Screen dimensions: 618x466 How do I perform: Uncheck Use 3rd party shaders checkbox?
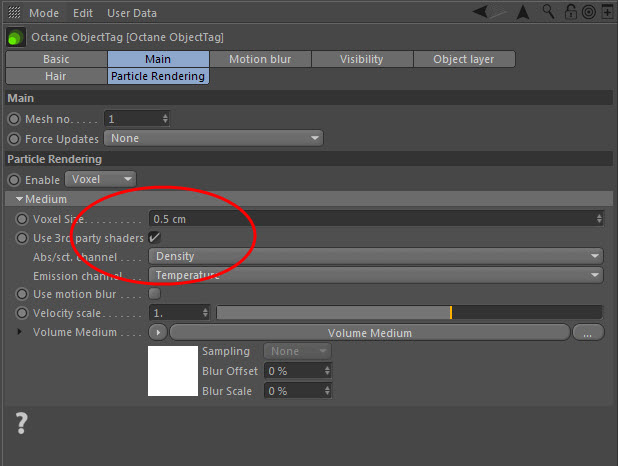tap(154, 237)
